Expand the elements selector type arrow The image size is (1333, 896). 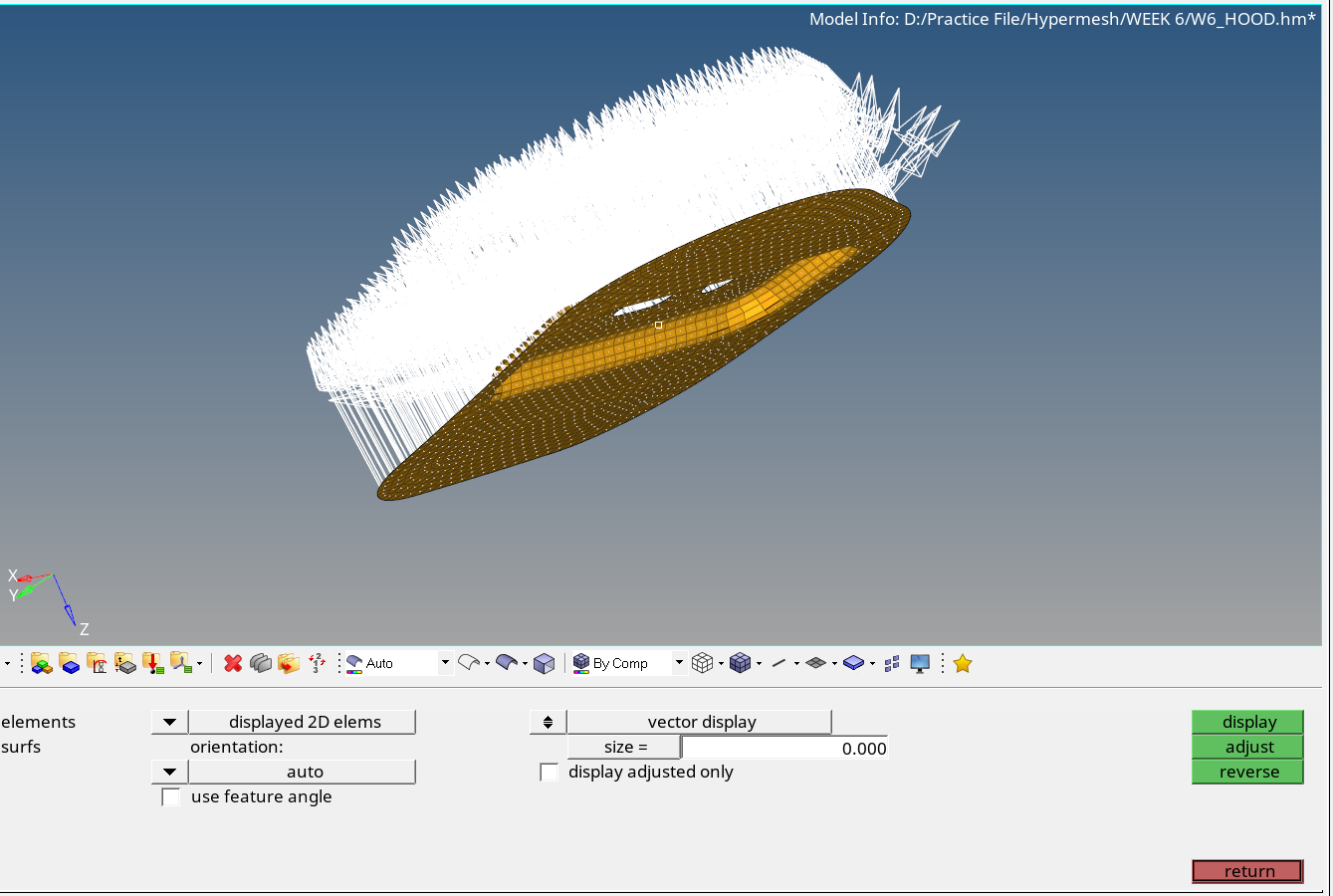(169, 722)
